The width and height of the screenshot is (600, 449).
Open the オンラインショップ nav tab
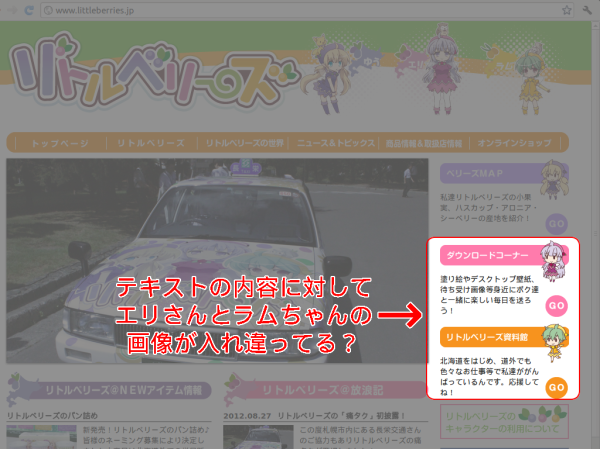(x=513, y=143)
